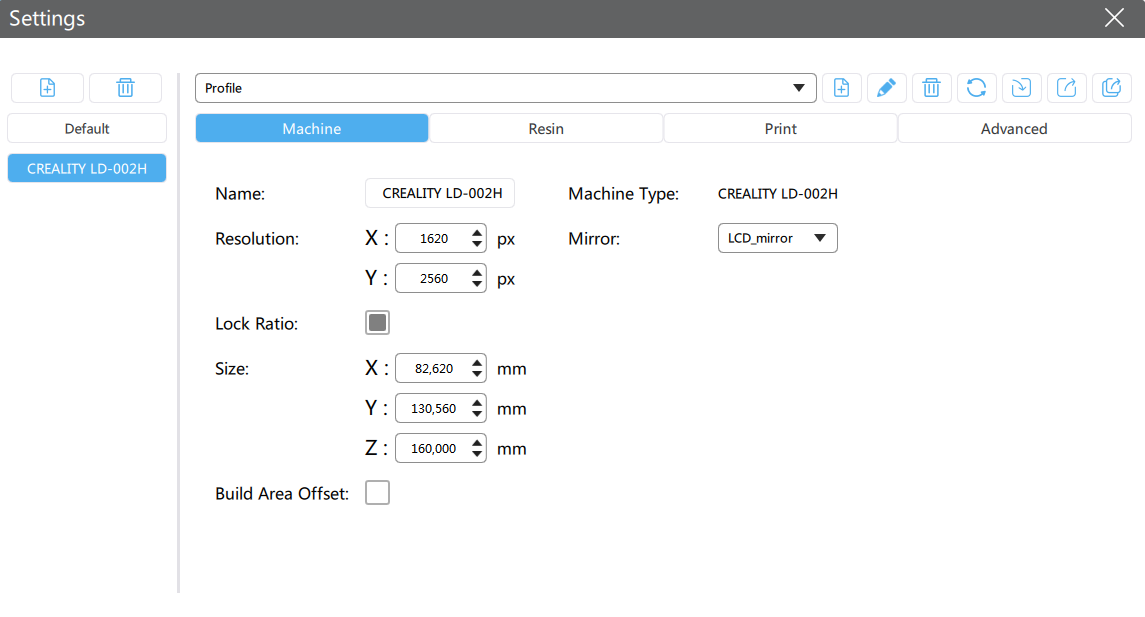
Task: Click the pencil edit profile icon
Action: pos(886,88)
